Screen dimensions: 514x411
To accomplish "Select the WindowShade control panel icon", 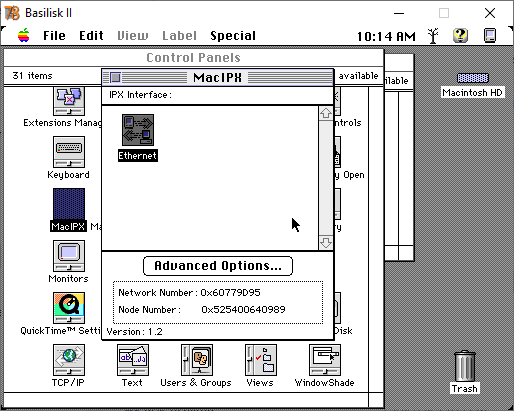I will (325, 360).
